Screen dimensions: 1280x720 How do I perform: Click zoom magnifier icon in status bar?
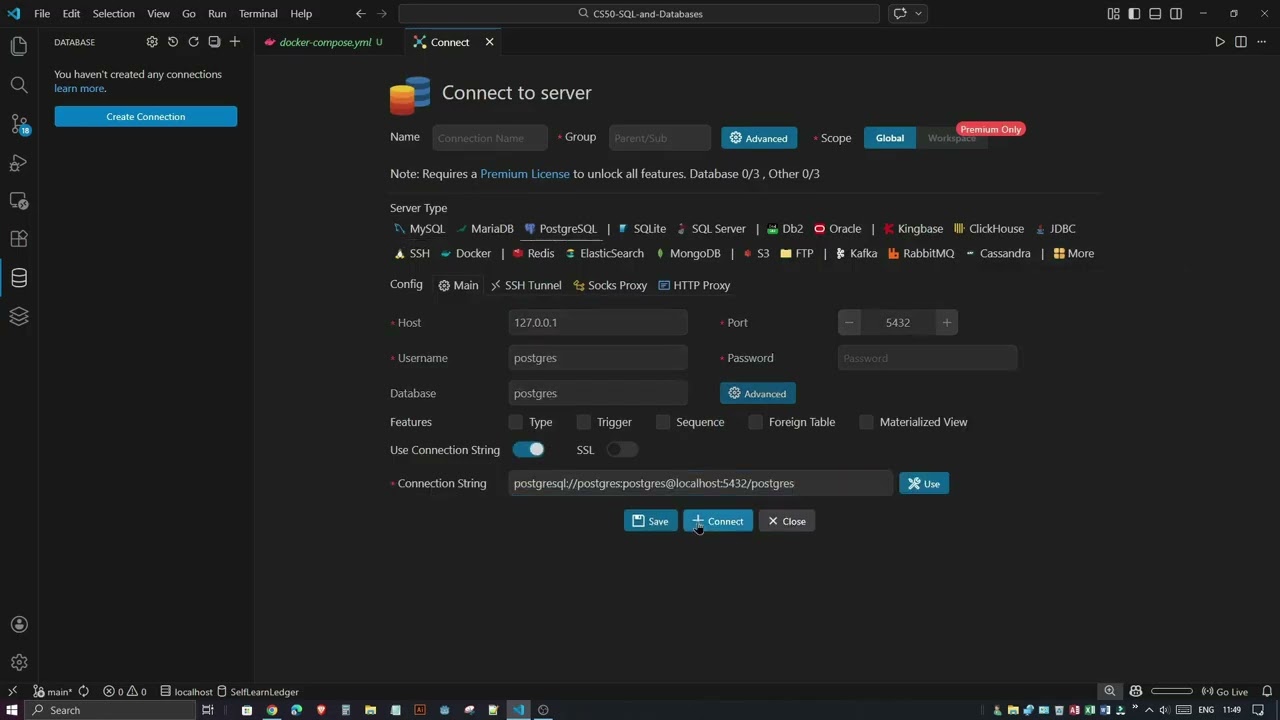coord(1109,691)
